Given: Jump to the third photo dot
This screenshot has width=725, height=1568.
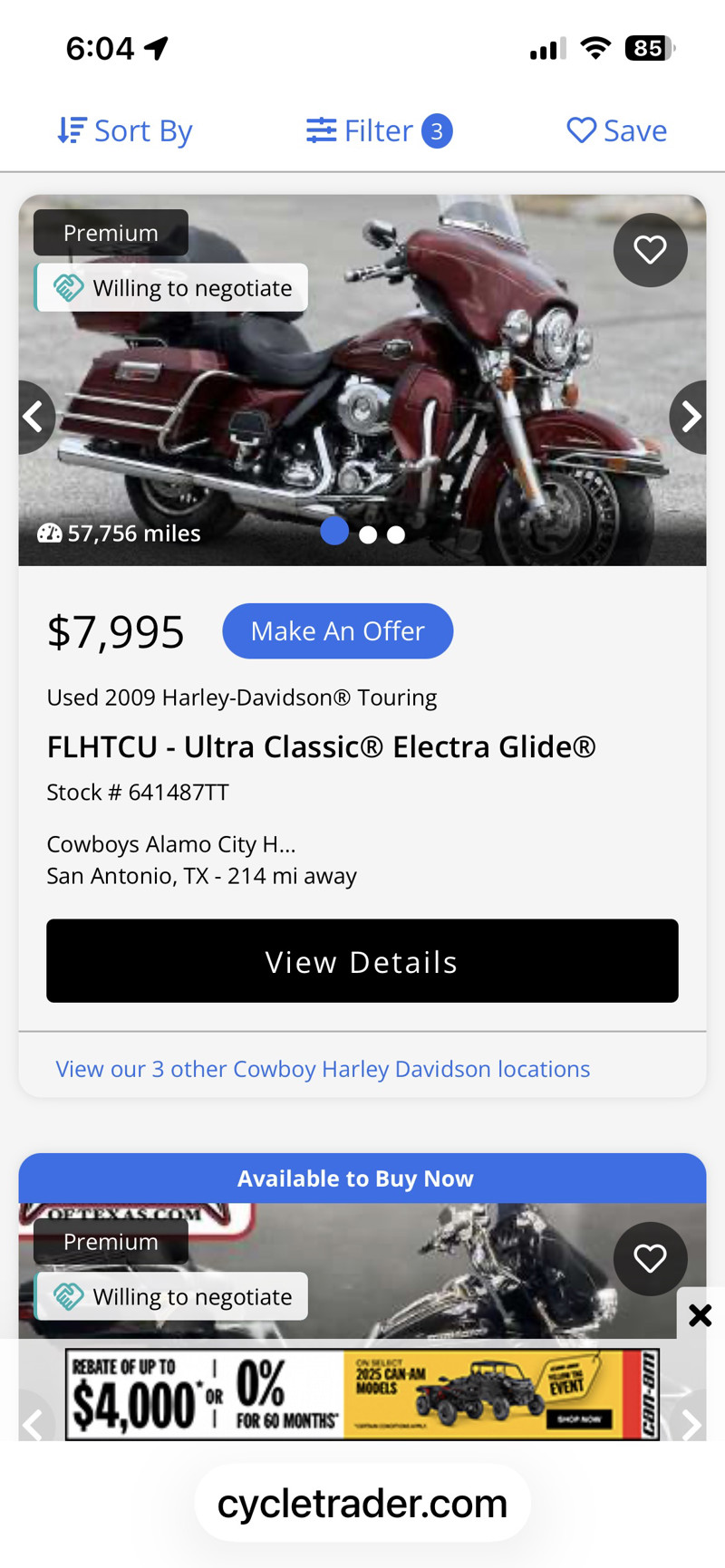Looking at the screenshot, I should pos(396,534).
